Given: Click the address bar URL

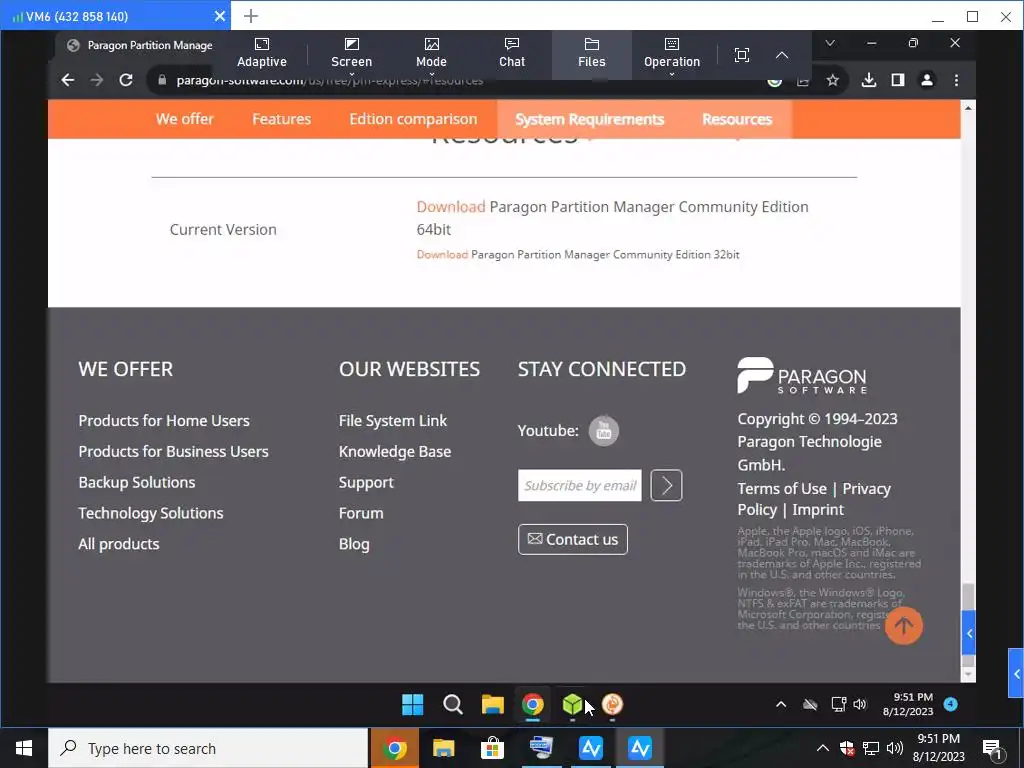Looking at the screenshot, I should [x=330, y=81].
